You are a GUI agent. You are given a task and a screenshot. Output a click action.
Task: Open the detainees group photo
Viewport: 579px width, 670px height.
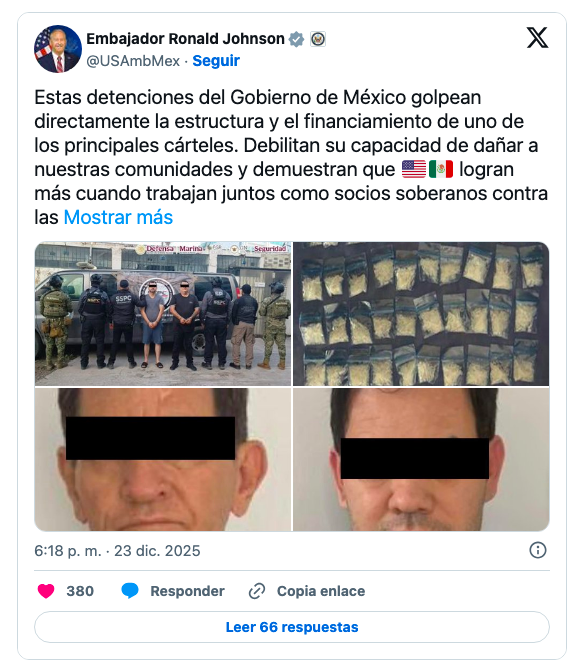tap(163, 314)
